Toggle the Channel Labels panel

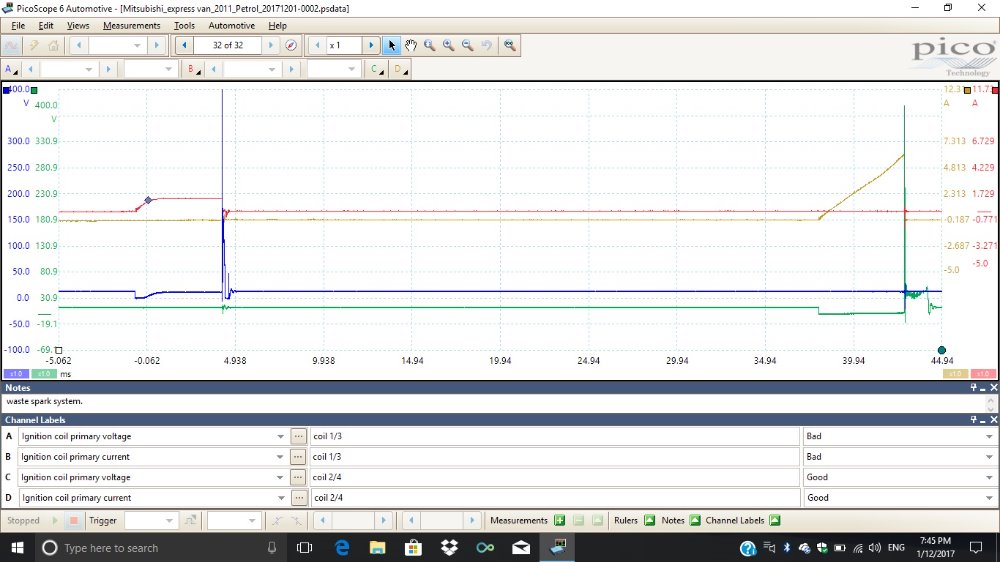777,521
